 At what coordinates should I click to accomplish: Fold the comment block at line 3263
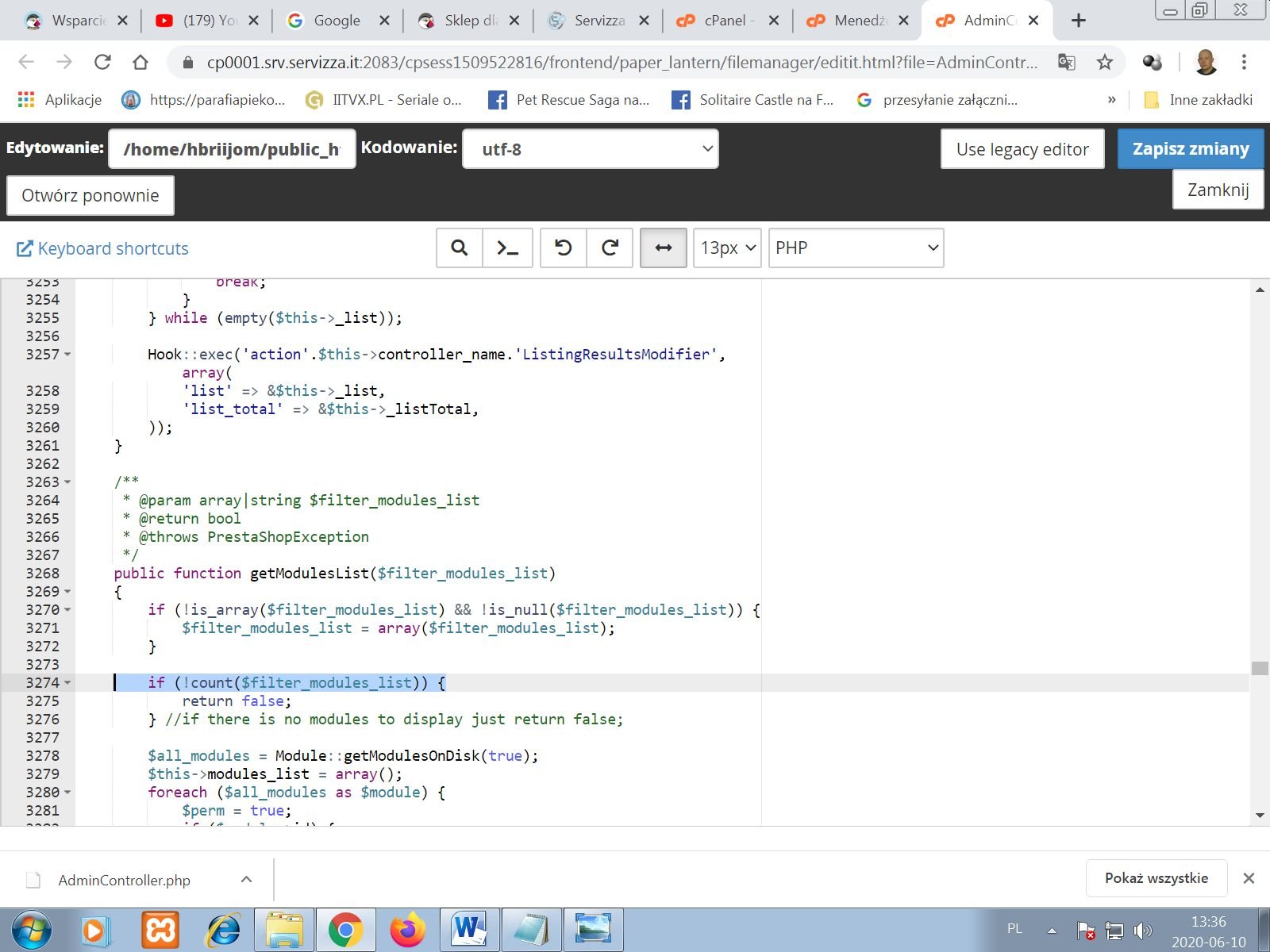click(x=67, y=482)
